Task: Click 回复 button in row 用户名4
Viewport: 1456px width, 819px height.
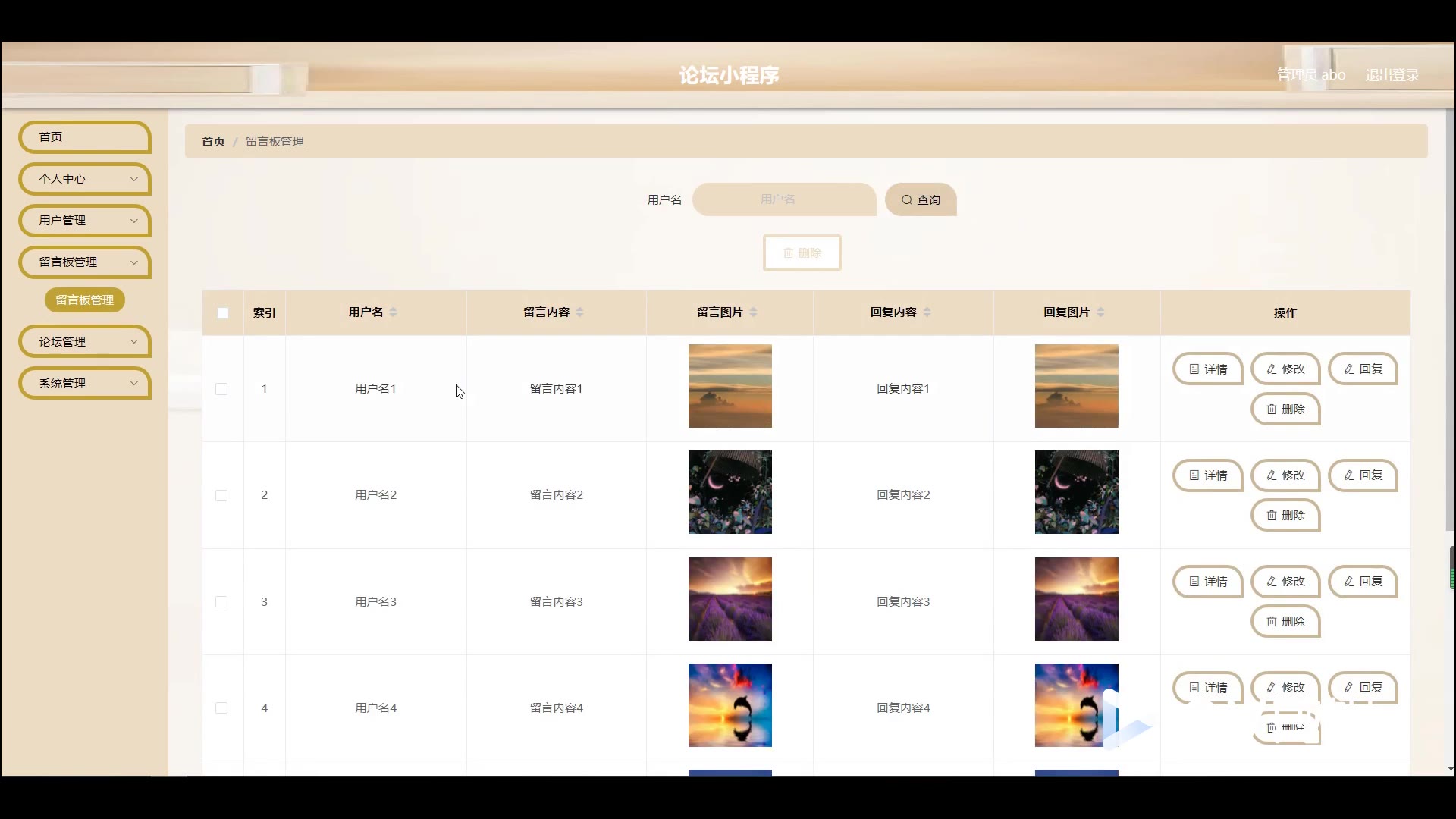Action: pyautogui.click(x=1363, y=688)
